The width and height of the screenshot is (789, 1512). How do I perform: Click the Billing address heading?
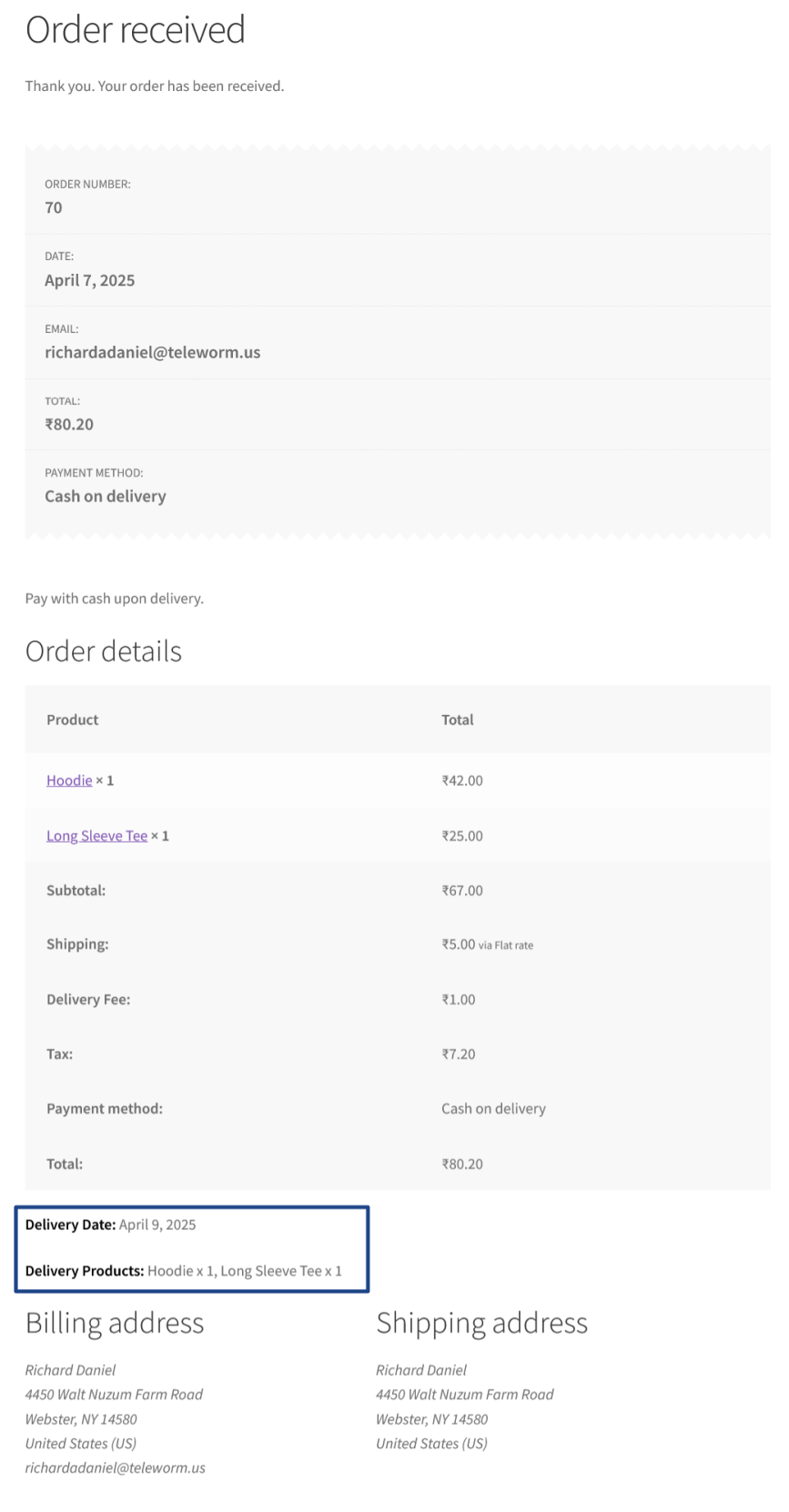pos(115,1323)
